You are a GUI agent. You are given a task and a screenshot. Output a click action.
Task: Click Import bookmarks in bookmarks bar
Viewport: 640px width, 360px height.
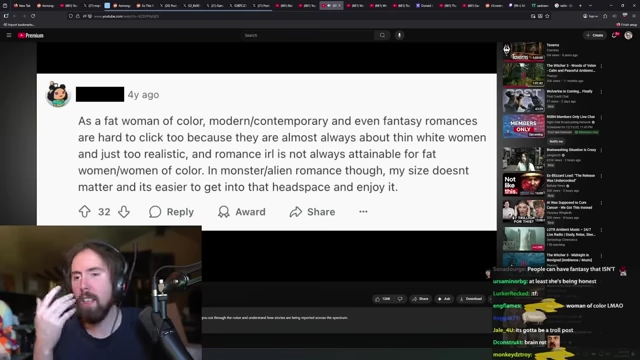pyautogui.click(x=18, y=25)
